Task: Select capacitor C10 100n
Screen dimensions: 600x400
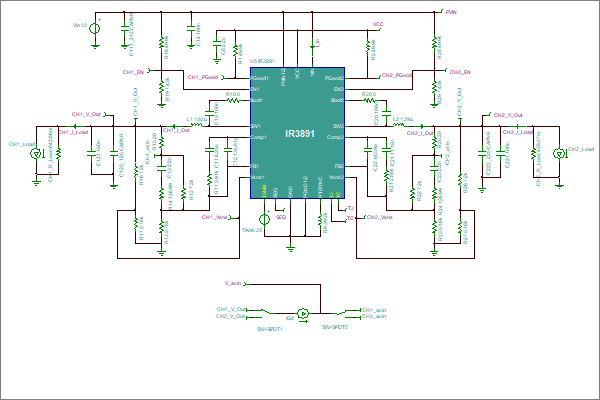Action: tap(209, 113)
